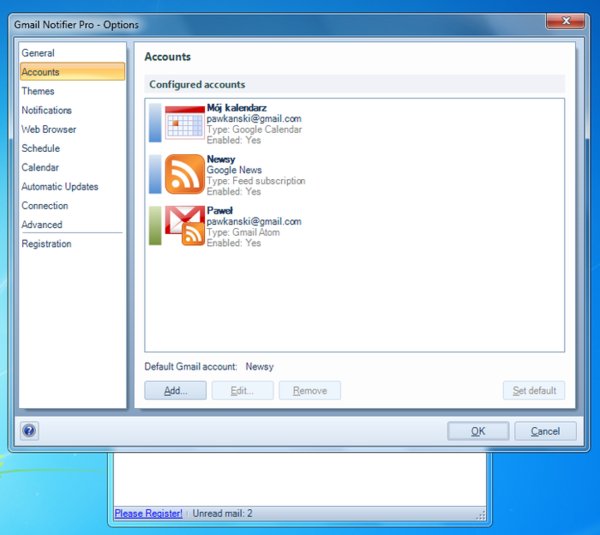
Task: Click the Google Calendar icon for Mój kalendarz
Action: [185, 122]
